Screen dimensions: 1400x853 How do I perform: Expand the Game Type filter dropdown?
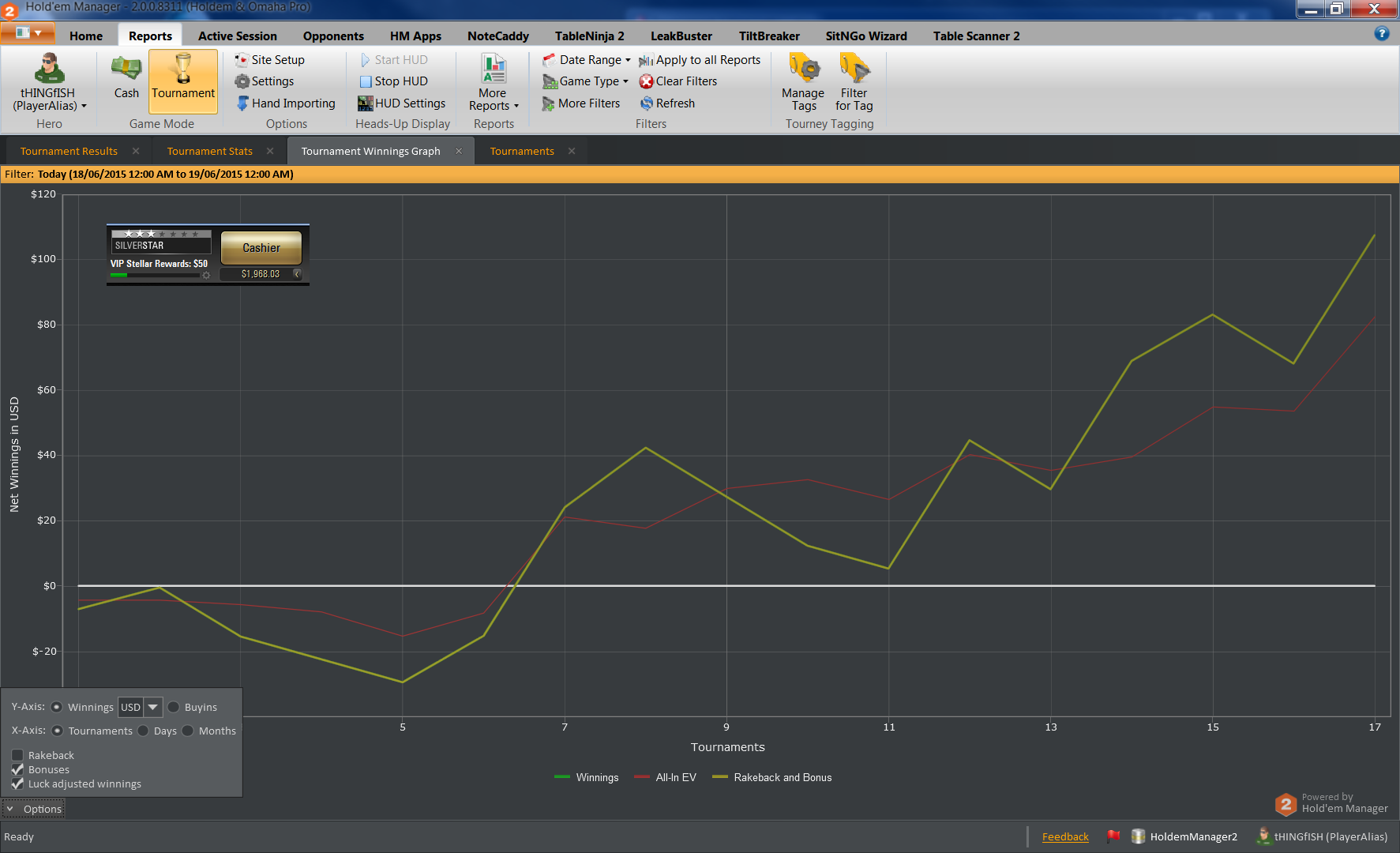625,81
